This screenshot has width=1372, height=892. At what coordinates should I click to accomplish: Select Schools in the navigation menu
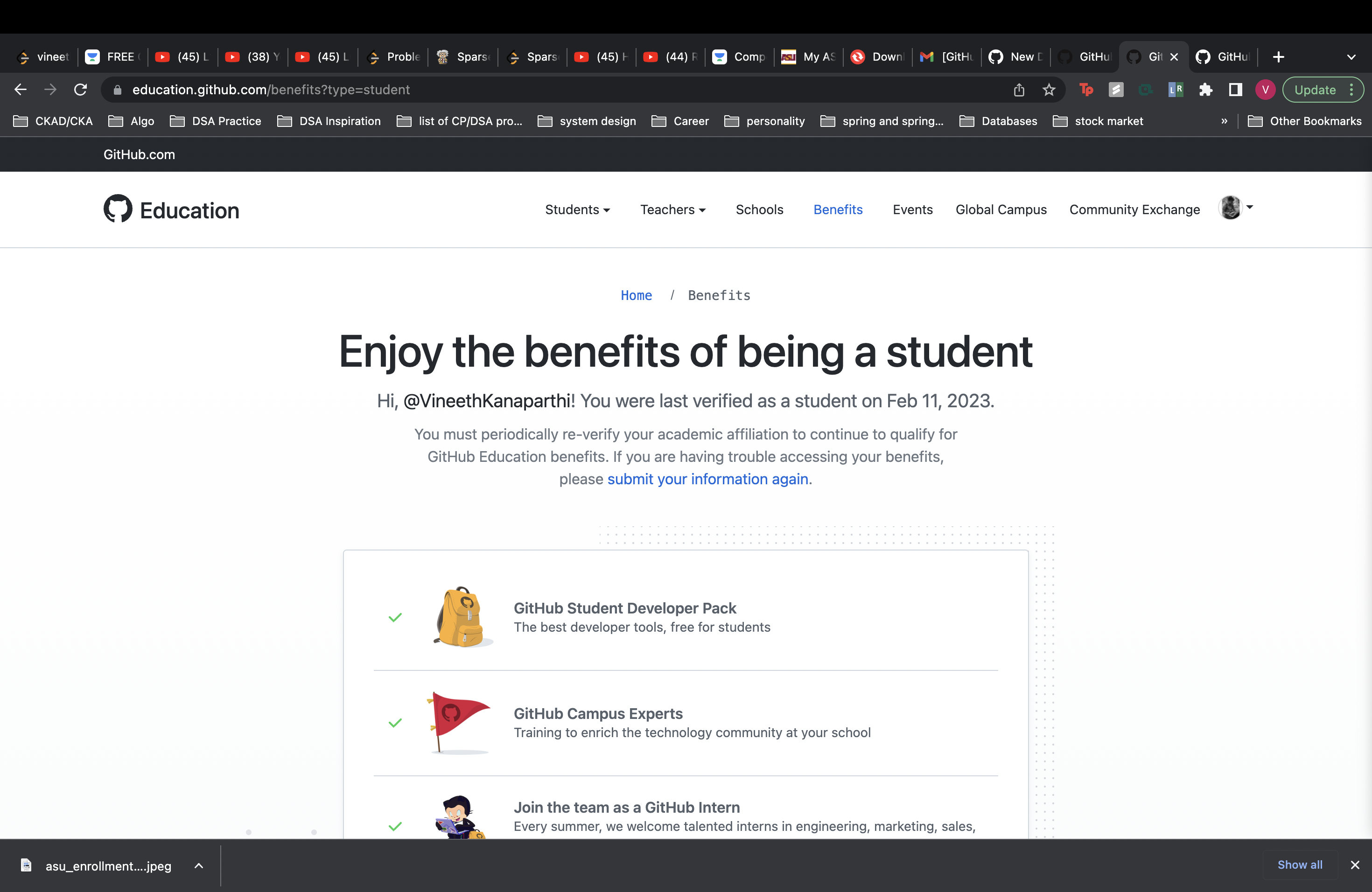[x=759, y=210]
